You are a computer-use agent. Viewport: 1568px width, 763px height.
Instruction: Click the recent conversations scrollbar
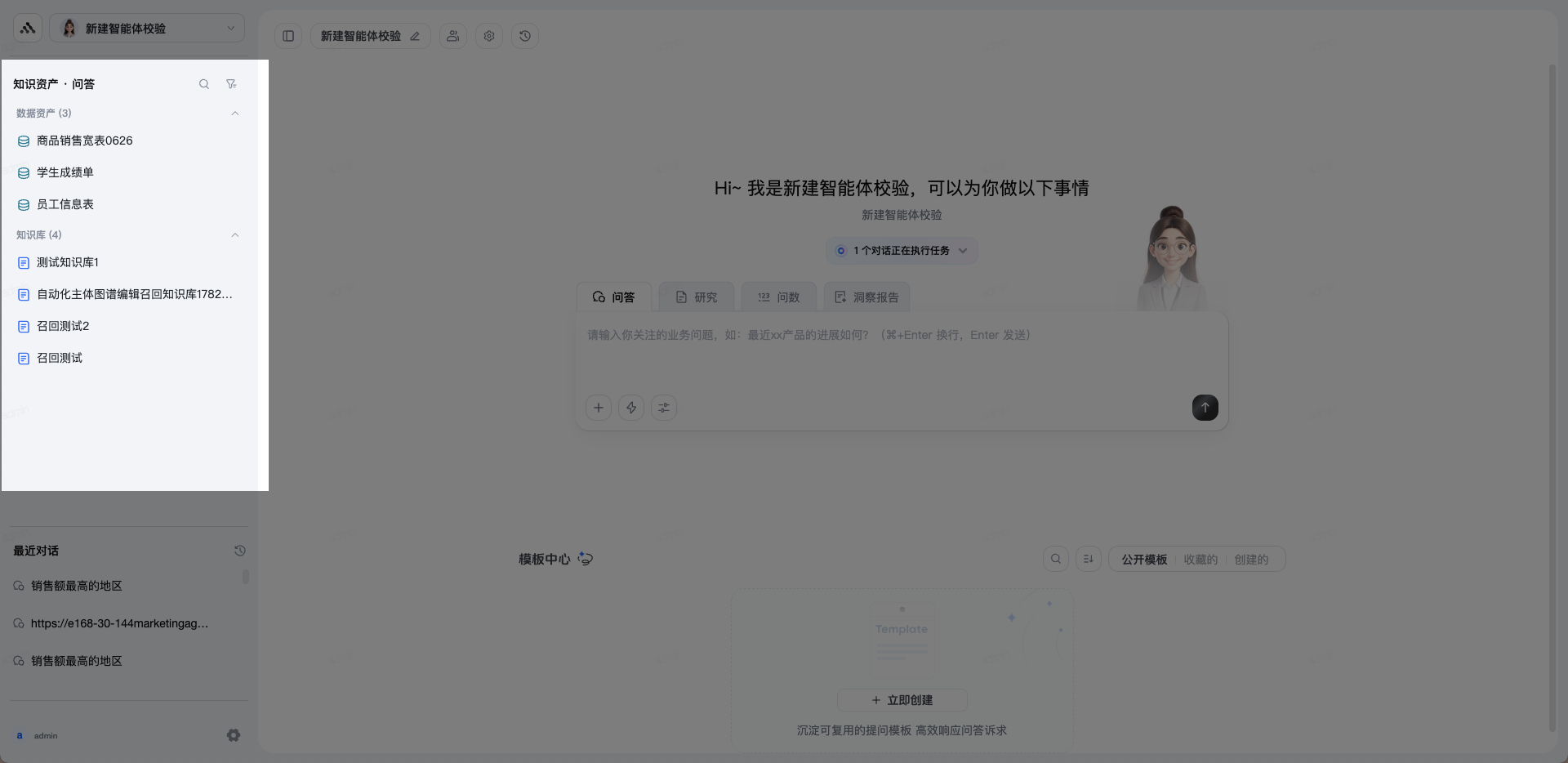coord(246,577)
